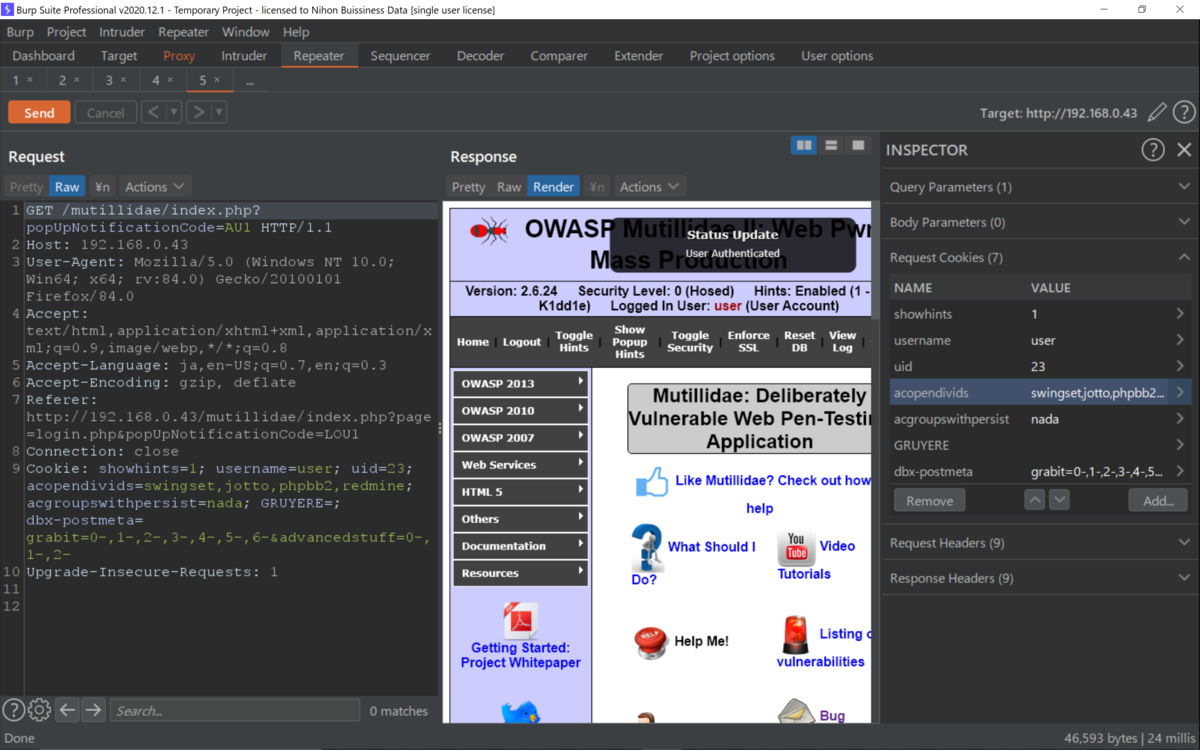Click the request search input field
The width and height of the screenshot is (1200, 750).
(x=234, y=710)
